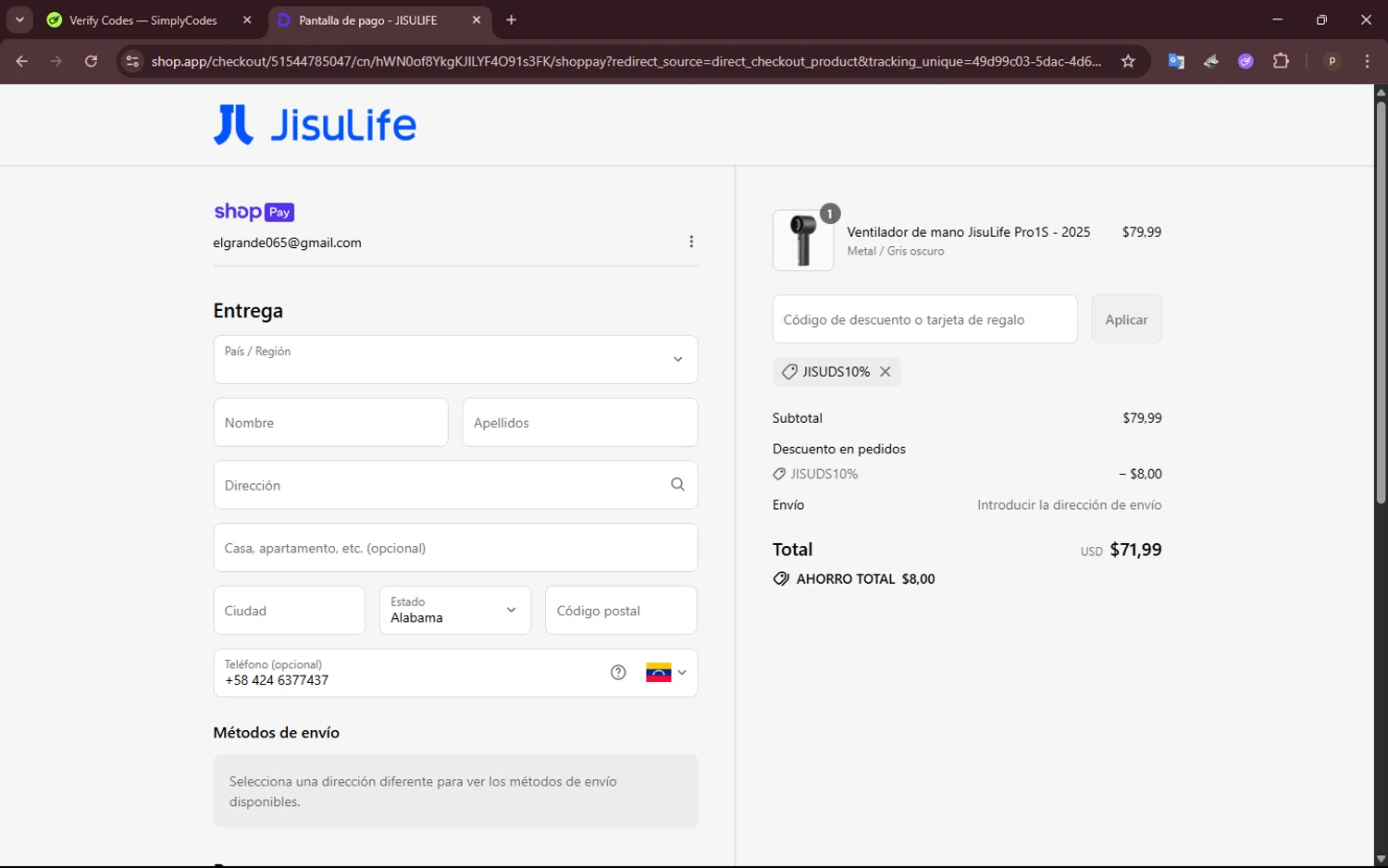The width and height of the screenshot is (1388, 868).
Task: Select the Pantalla de pago - JISULIFE tab
Action: [367, 19]
